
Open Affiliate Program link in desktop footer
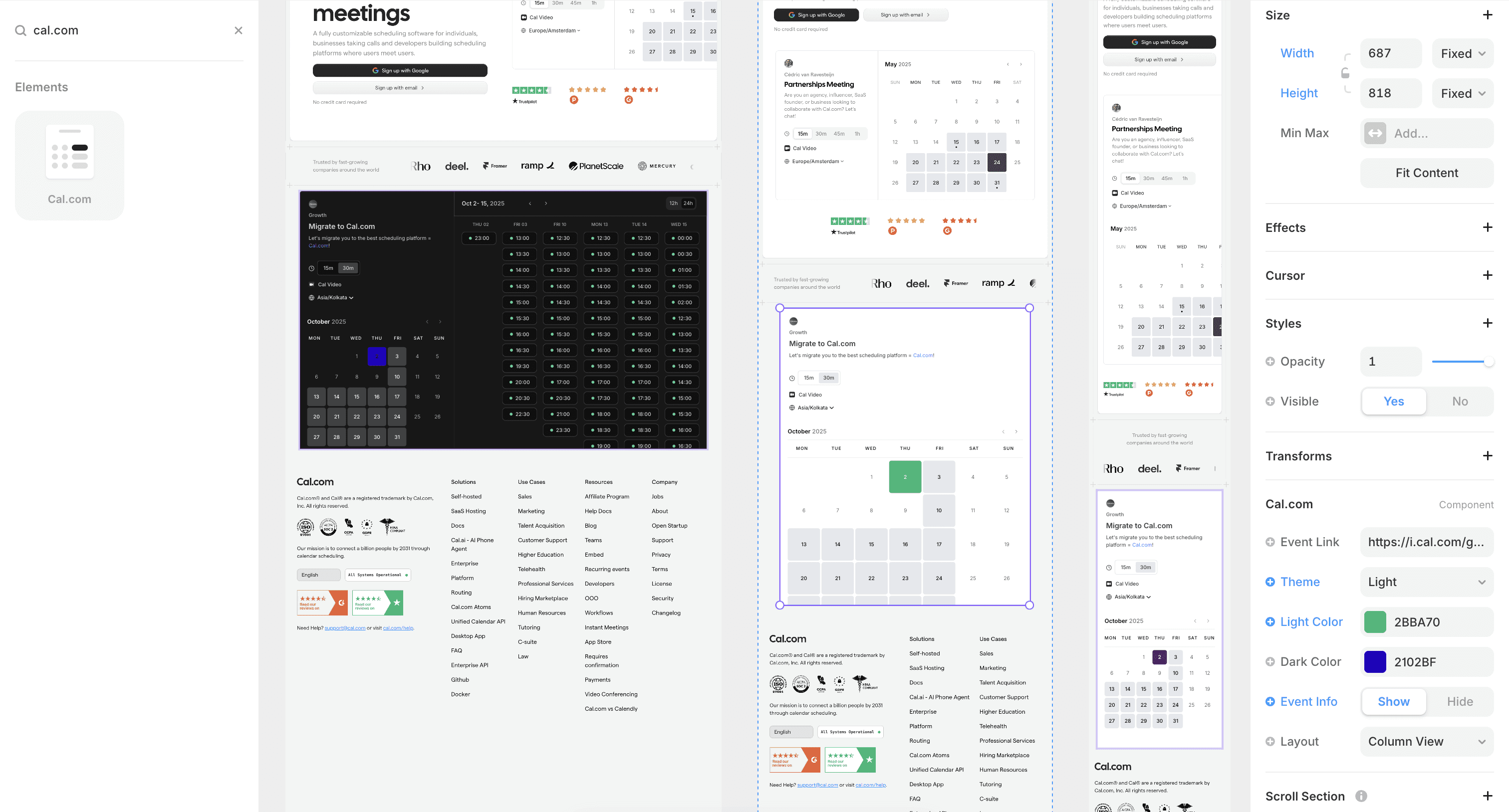[x=607, y=496]
